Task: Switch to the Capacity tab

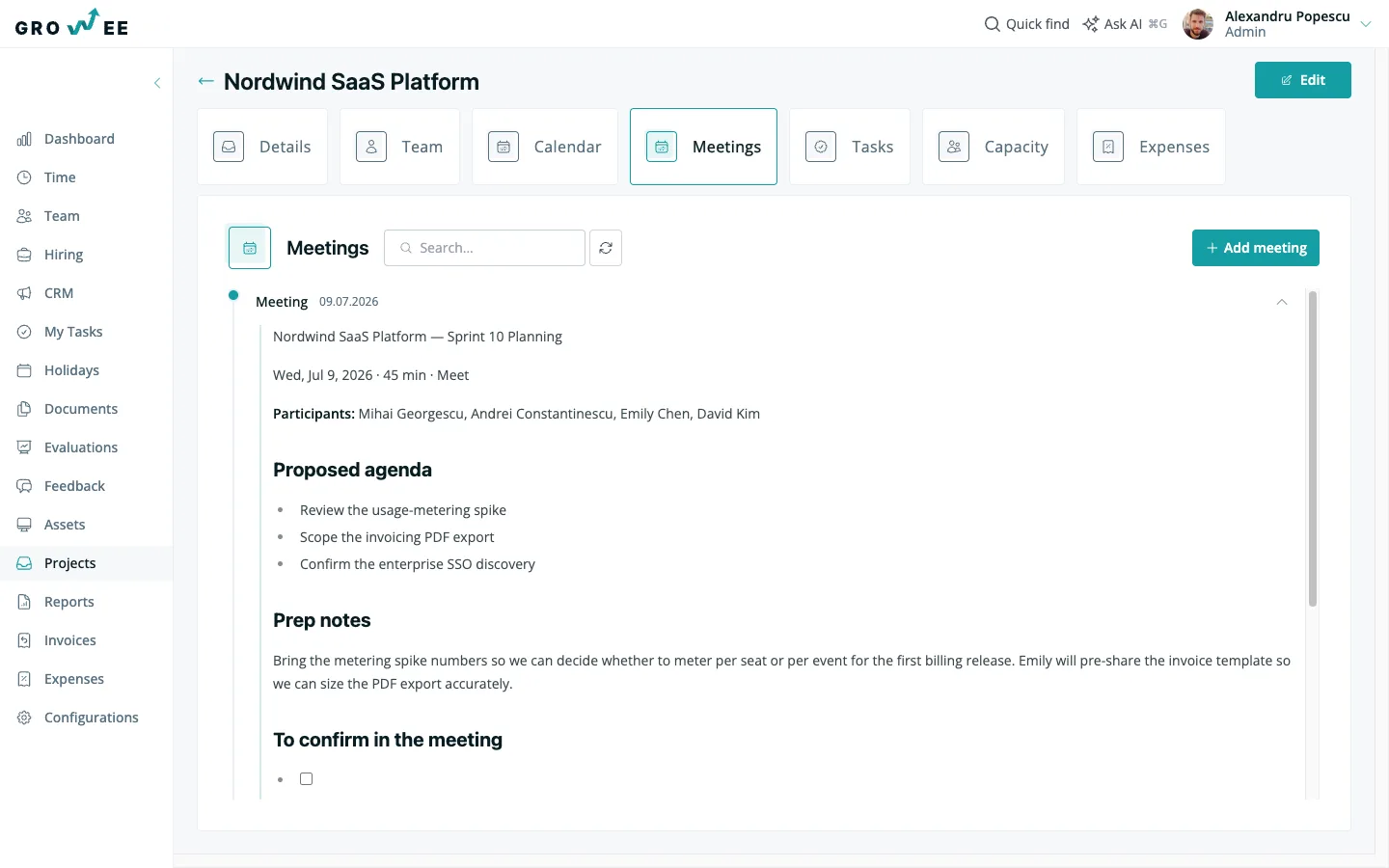Action: click(x=994, y=147)
